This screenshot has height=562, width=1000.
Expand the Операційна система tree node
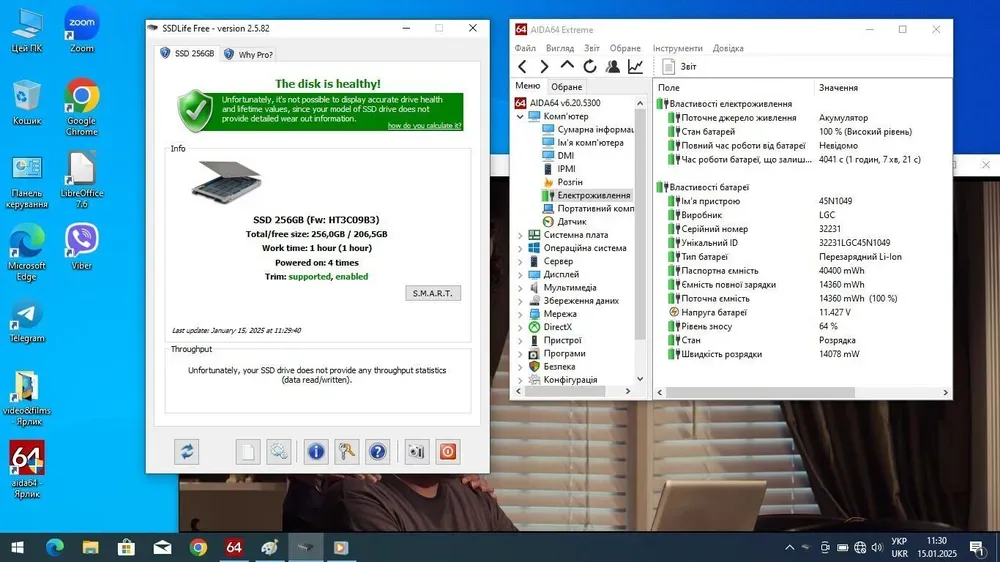pyautogui.click(x=520, y=248)
